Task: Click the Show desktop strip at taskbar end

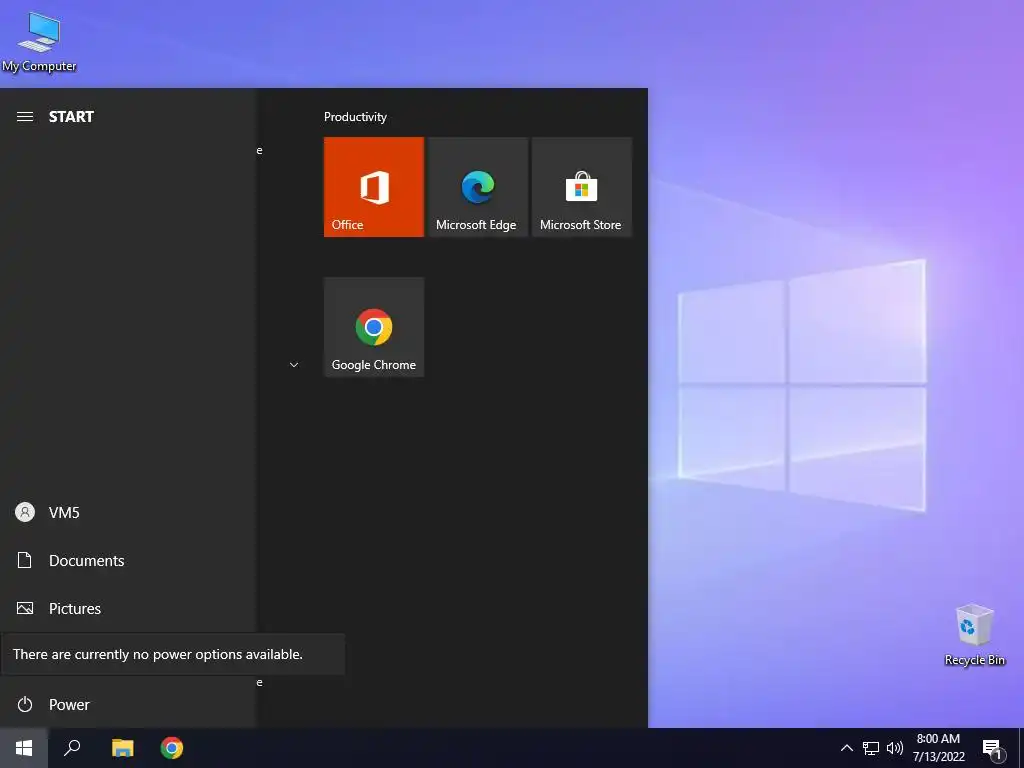Action: [x=1021, y=748]
